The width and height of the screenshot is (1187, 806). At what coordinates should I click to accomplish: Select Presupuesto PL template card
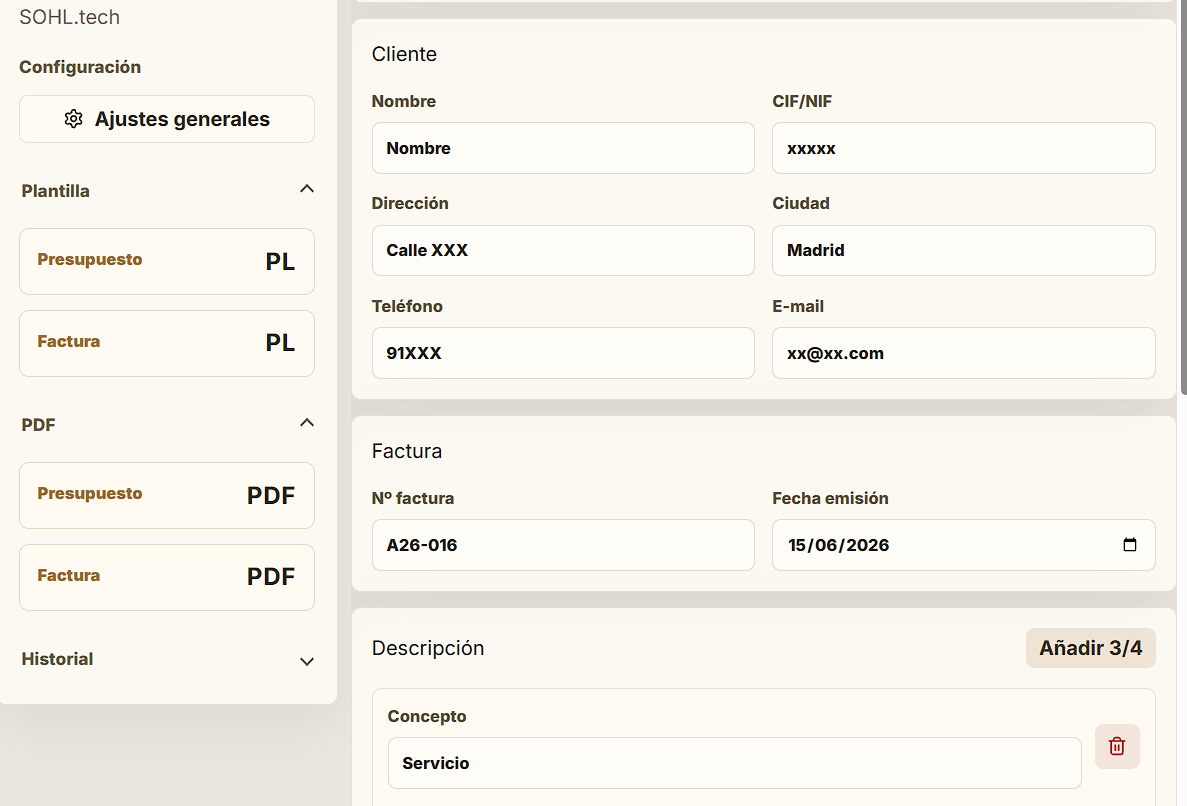point(167,261)
